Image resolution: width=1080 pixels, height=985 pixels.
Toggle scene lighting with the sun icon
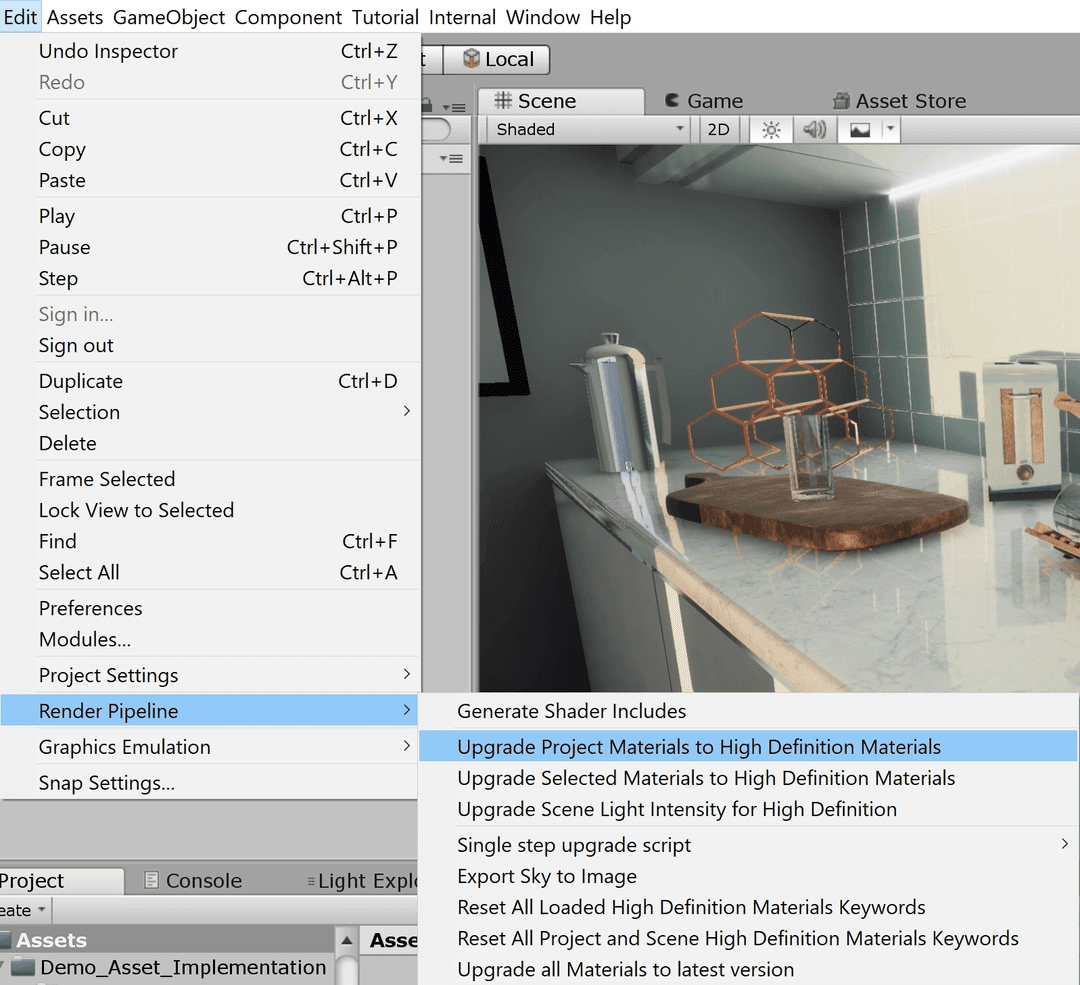click(770, 129)
